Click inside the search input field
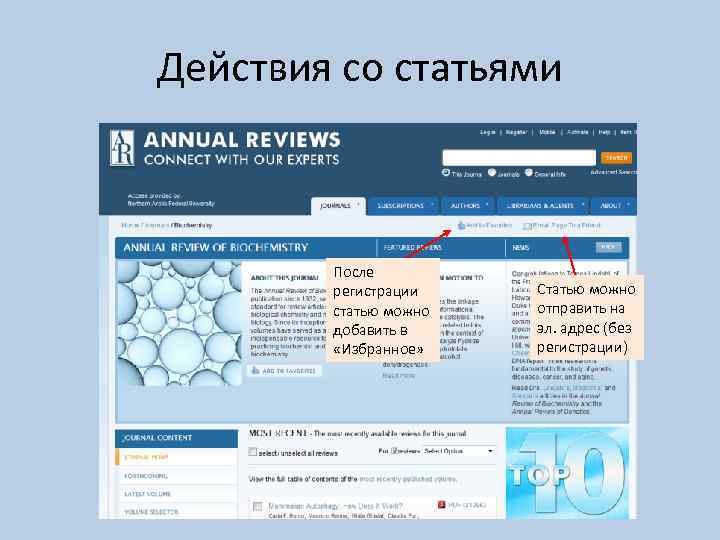Image resolution: width=720 pixels, height=540 pixels. pos(519,158)
